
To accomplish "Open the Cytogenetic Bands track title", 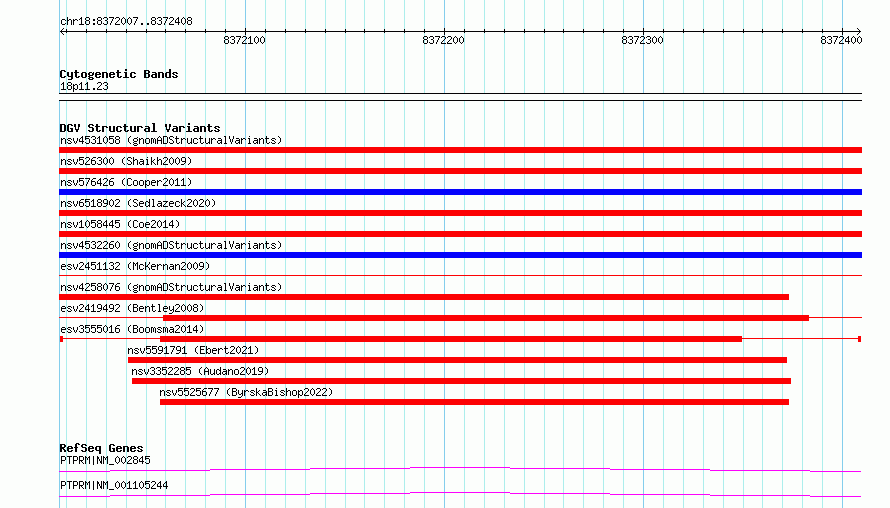I will point(119,74).
